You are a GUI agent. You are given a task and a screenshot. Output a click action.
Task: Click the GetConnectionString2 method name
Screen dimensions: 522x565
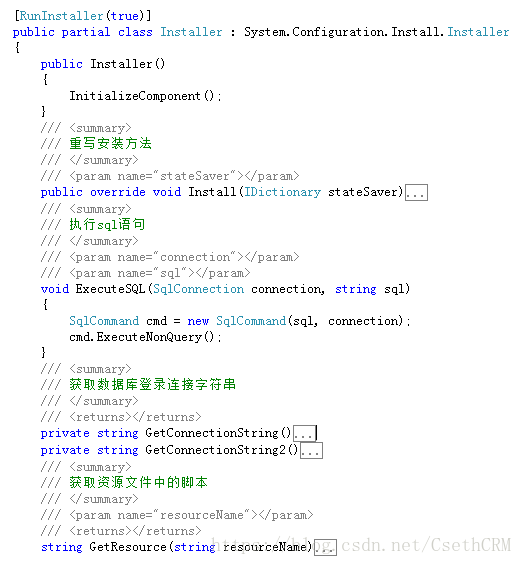pyautogui.click(x=215, y=450)
